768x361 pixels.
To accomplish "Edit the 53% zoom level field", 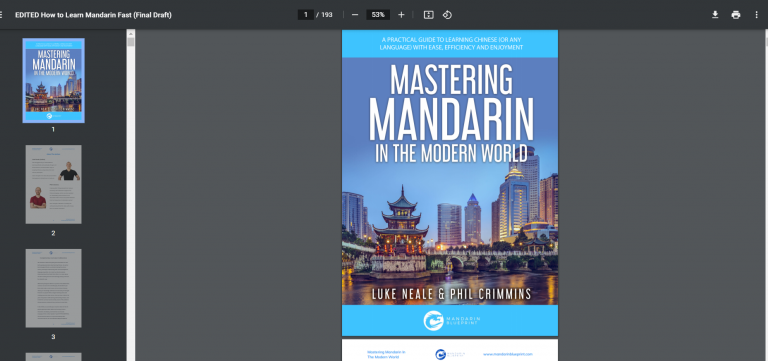I will (378, 15).
